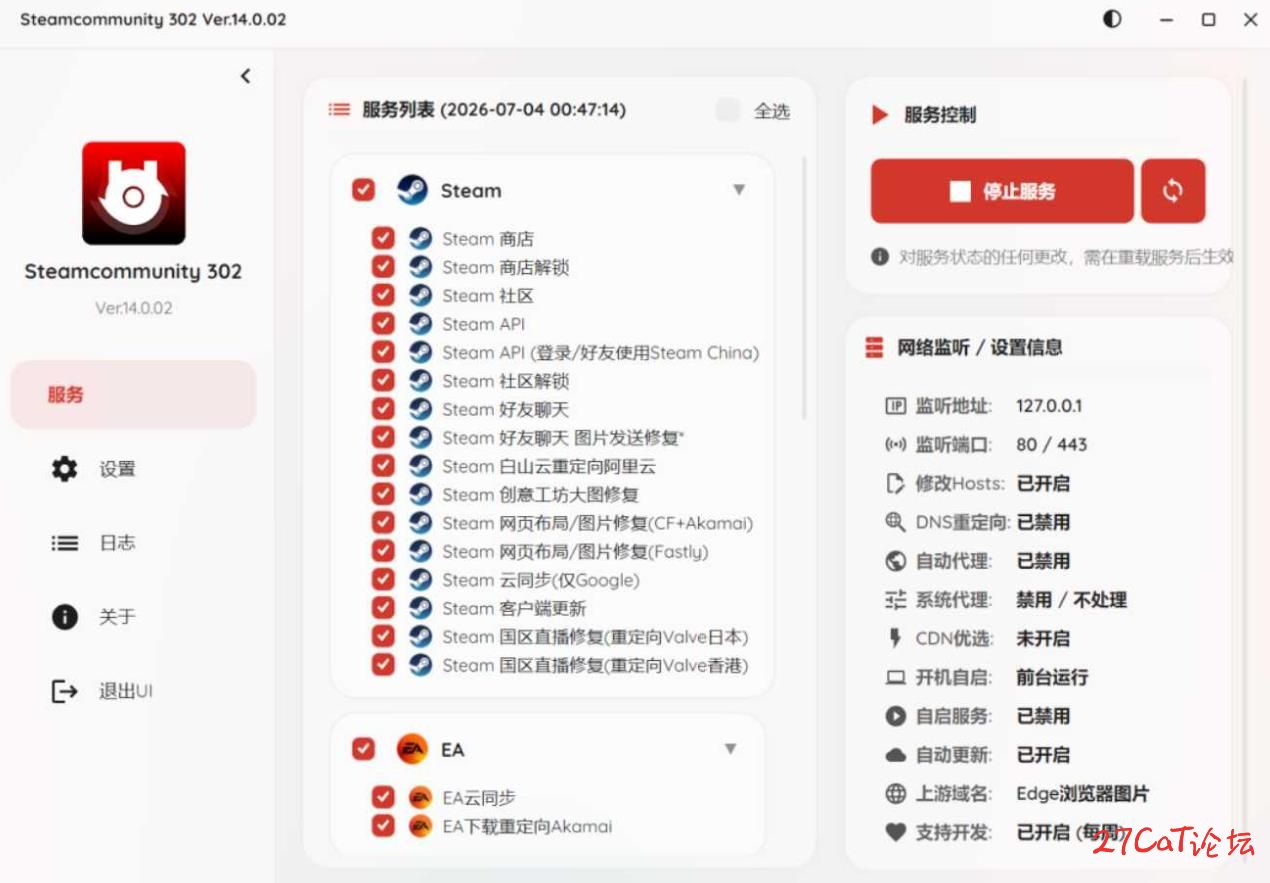Image resolution: width=1270 pixels, height=883 pixels.
Task: Click Steam 国区直播修复(重定向Valve日本) label
Action: click(595, 637)
